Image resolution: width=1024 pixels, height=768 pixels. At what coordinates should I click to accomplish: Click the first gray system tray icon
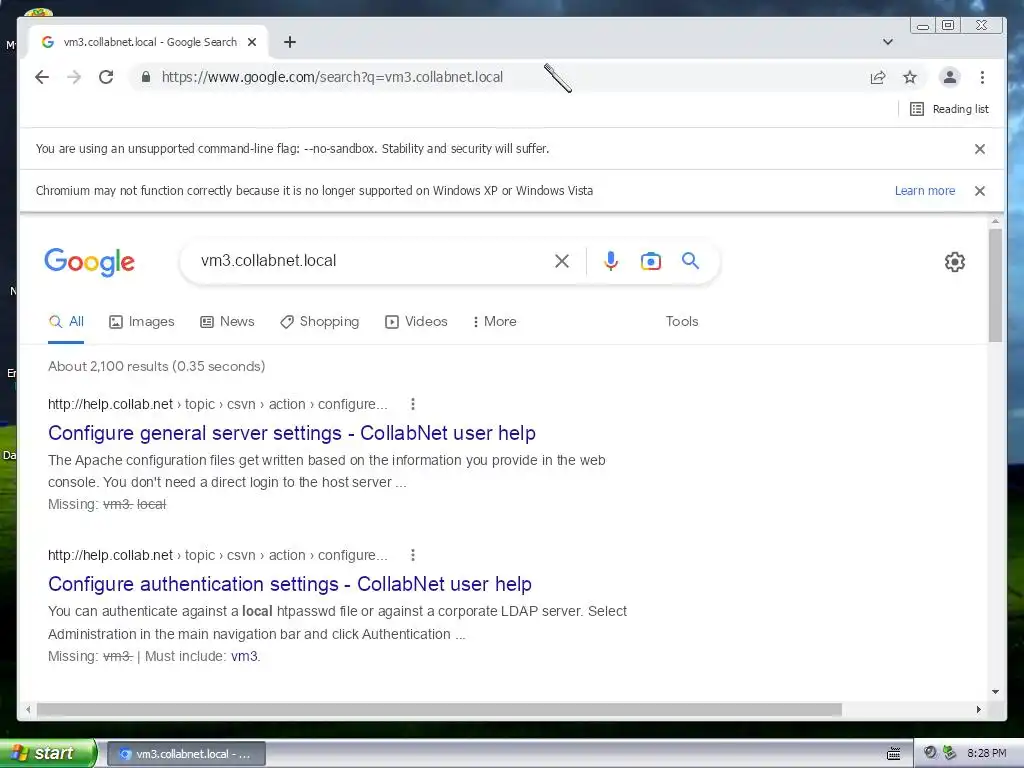point(930,753)
